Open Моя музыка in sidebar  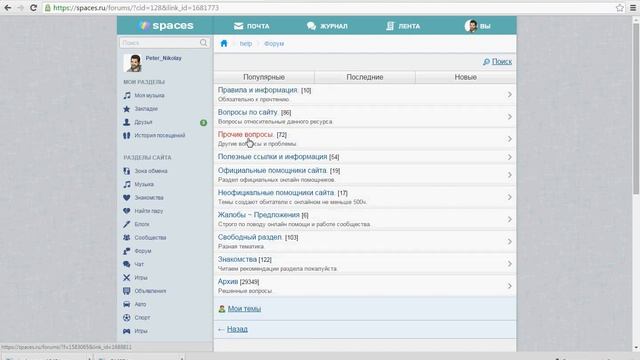(149, 95)
